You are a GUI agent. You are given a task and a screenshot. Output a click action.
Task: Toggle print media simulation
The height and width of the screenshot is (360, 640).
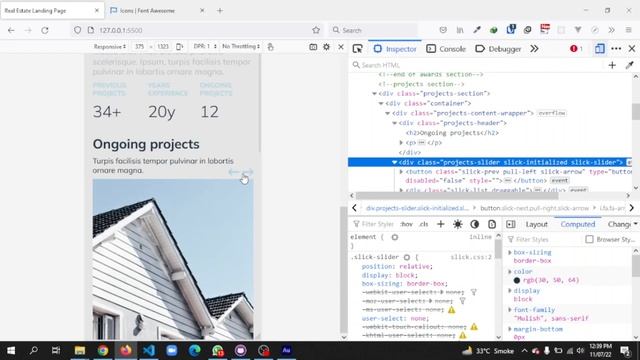tap(492, 224)
